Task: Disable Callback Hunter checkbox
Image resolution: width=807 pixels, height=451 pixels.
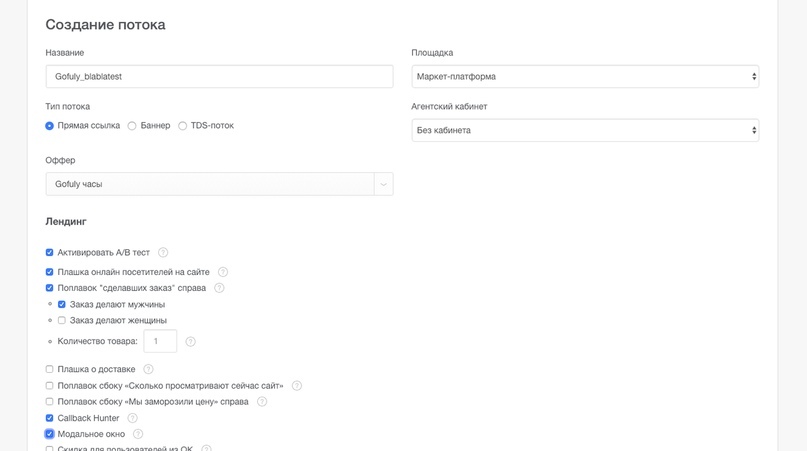Action: (x=49, y=418)
